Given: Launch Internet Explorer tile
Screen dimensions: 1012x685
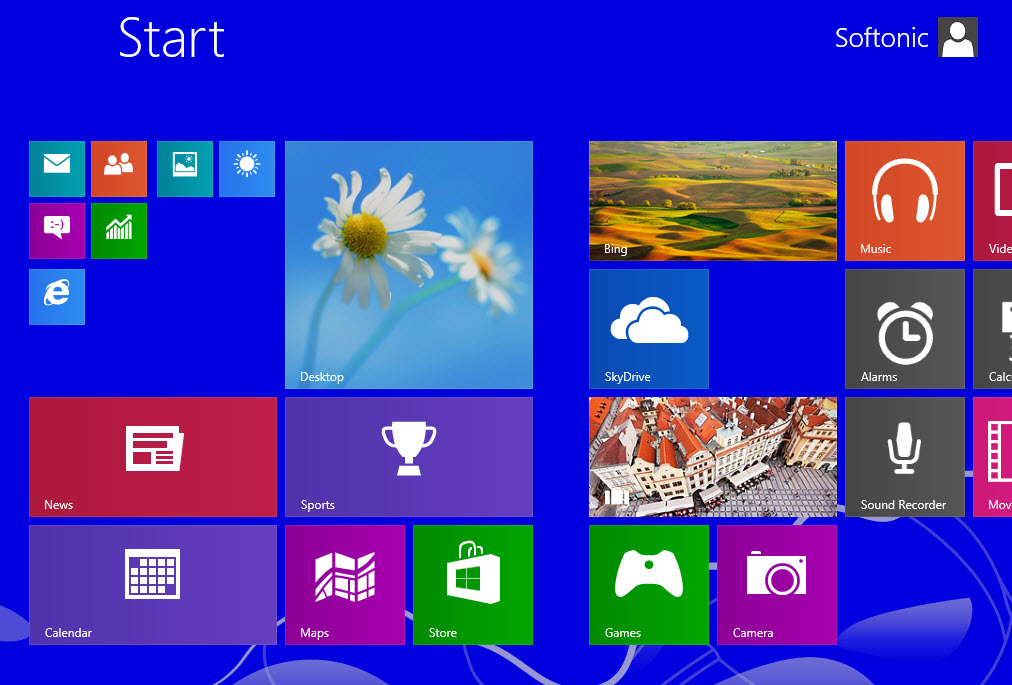Looking at the screenshot, I should coord(57,297).
